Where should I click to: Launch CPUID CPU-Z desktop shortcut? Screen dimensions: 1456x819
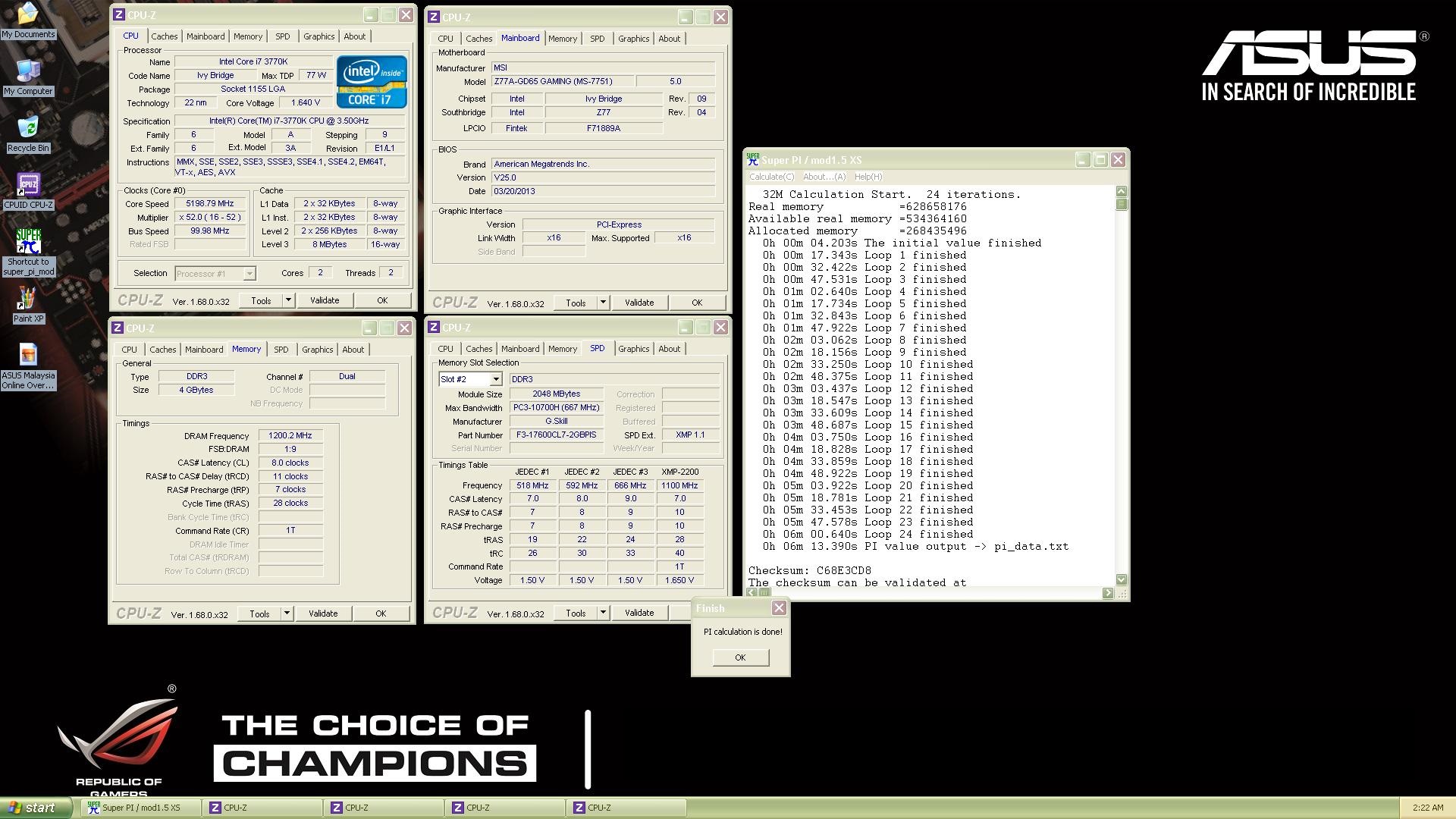(x=28, y=191)
